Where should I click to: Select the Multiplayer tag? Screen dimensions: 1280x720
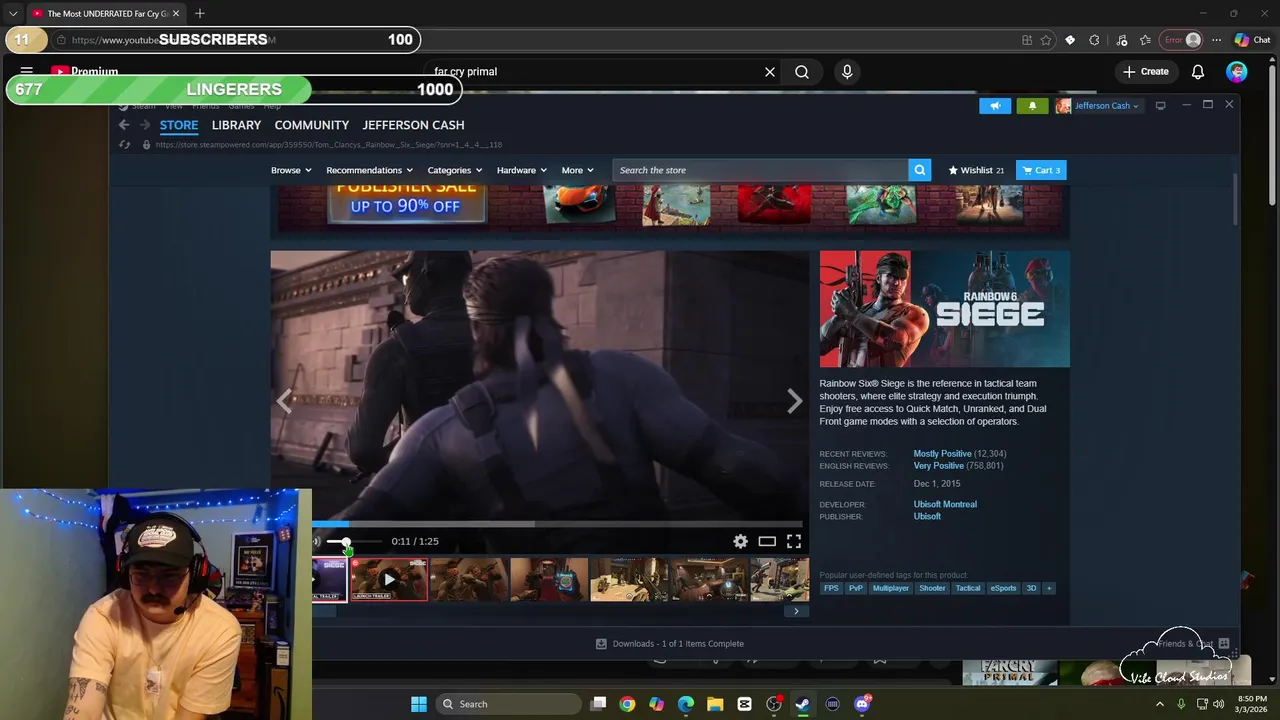(x=890, y=588)
